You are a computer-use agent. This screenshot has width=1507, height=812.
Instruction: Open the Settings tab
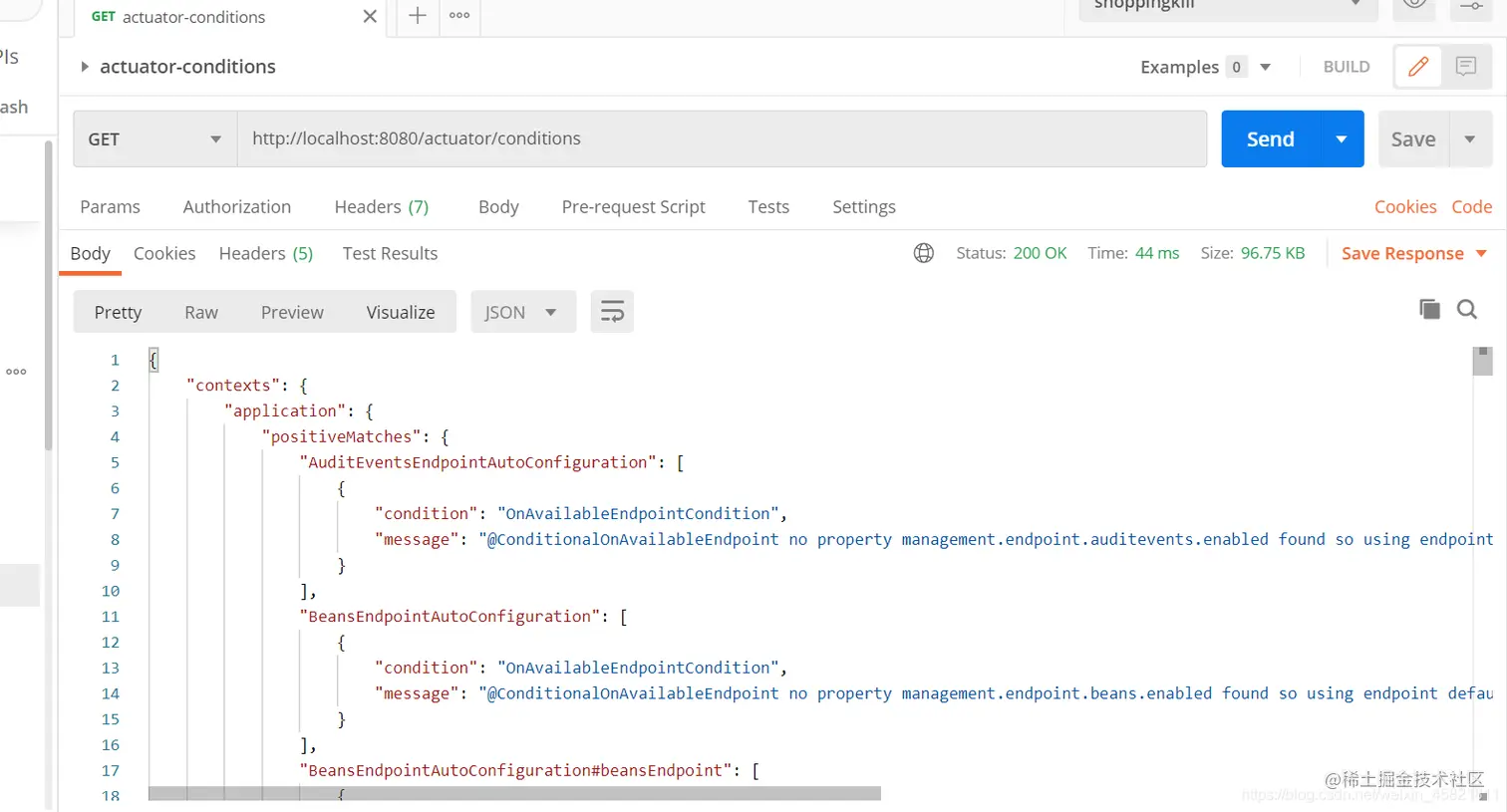pos(864,206)
